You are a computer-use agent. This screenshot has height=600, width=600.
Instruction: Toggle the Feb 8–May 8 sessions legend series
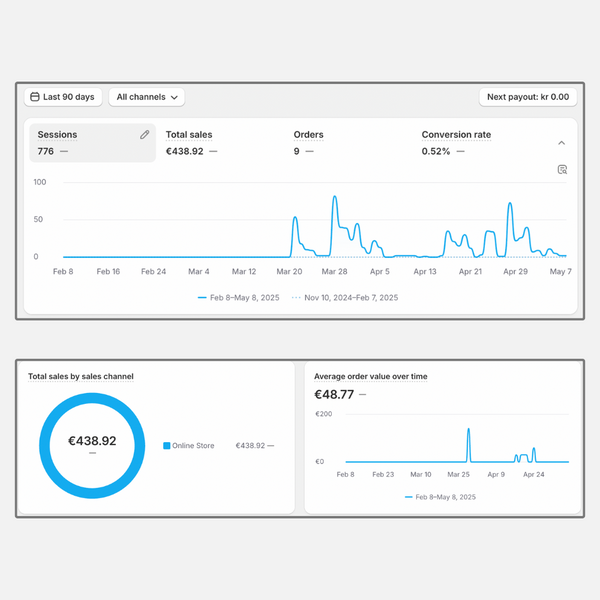tap(239, 298)
